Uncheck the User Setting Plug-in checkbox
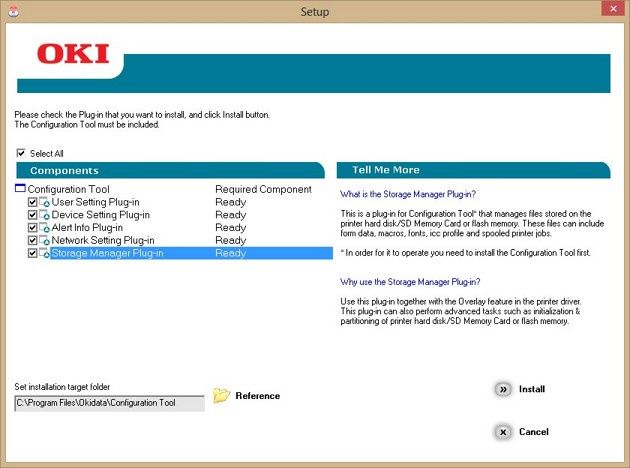Screen dimensions: 630x468 pyautogui.click(x=33, y=202)
